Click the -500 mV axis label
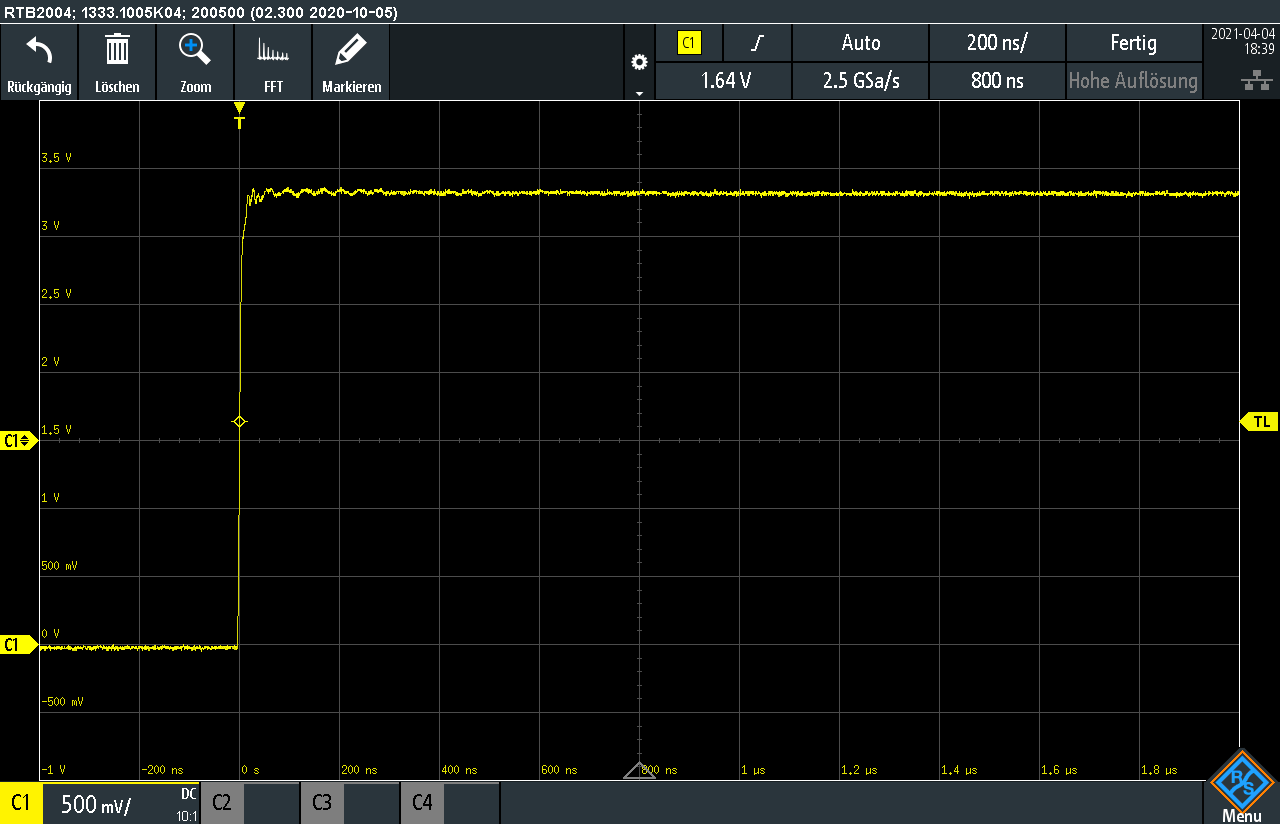This screenshot has width=1280, height=824. (x=62, y=702)
